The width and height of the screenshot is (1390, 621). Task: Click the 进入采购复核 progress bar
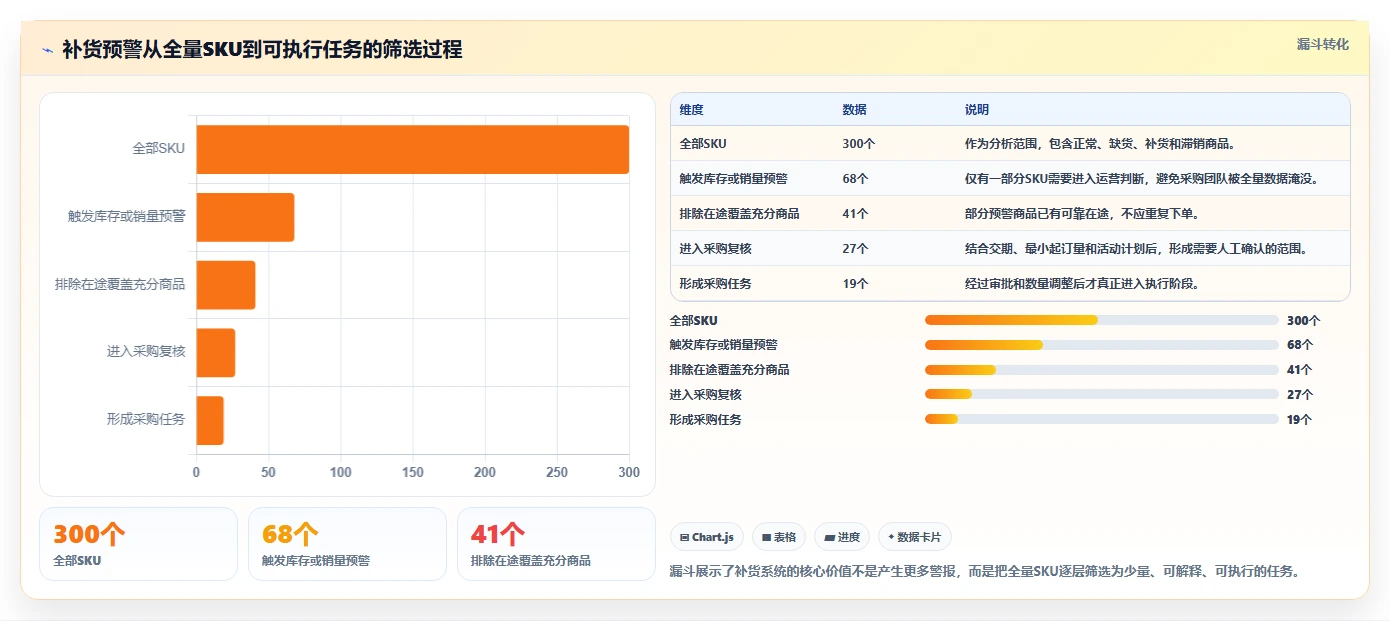(1101, 395)
